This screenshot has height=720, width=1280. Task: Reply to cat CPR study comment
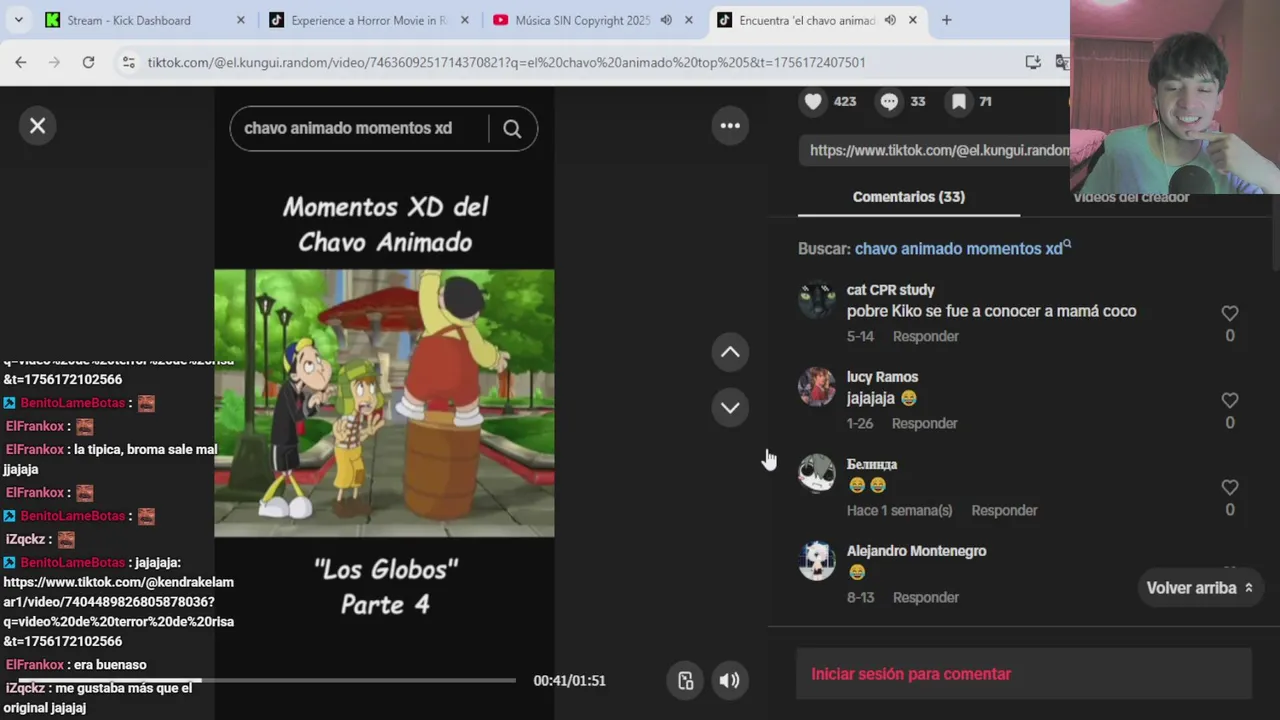925,336
